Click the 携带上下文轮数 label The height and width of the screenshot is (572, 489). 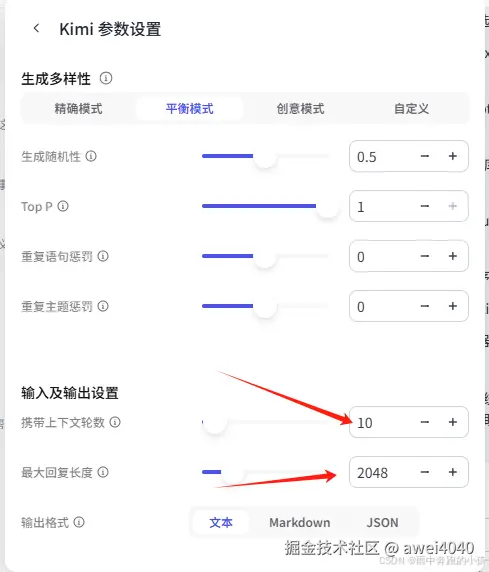63,422
